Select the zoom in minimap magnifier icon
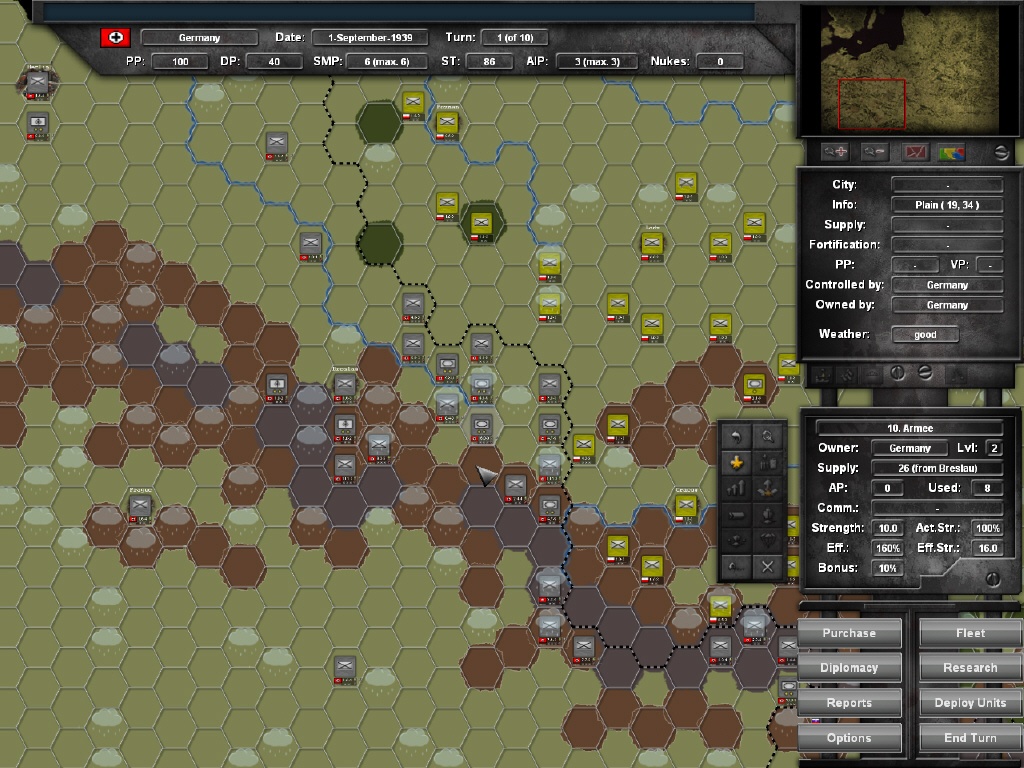 (x=835, y=151)
